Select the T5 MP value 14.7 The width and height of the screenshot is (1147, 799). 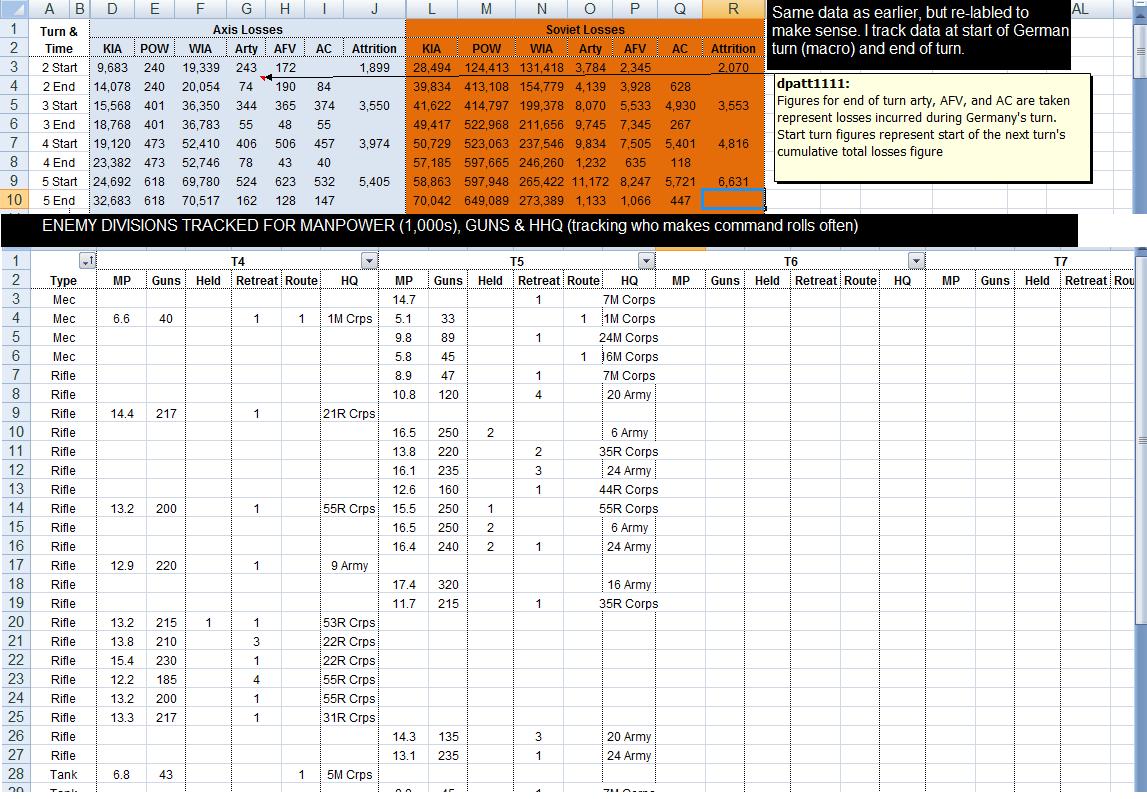point(404,299)
